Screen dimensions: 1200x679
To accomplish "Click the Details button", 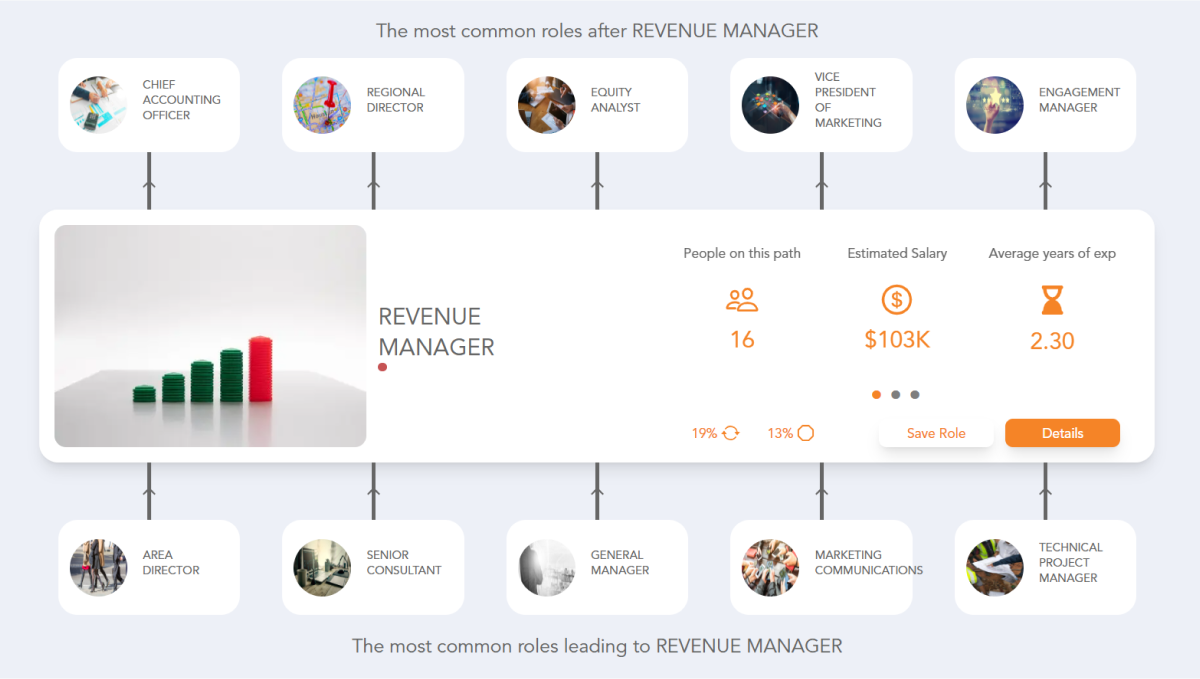I will point(1062,433).
